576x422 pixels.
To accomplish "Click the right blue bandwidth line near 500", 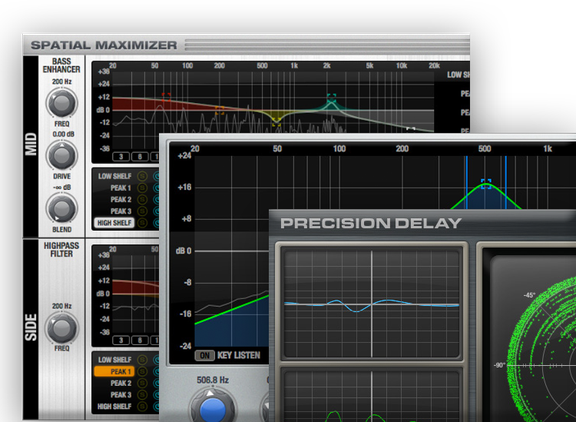I will [505, 182].
